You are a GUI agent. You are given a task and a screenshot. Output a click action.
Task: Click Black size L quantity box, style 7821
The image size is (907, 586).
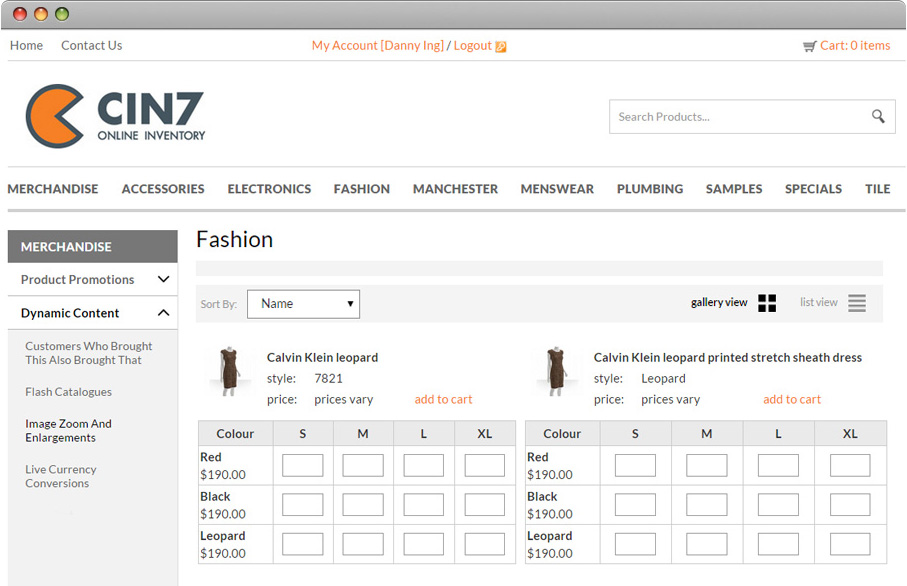pos(423,504)
